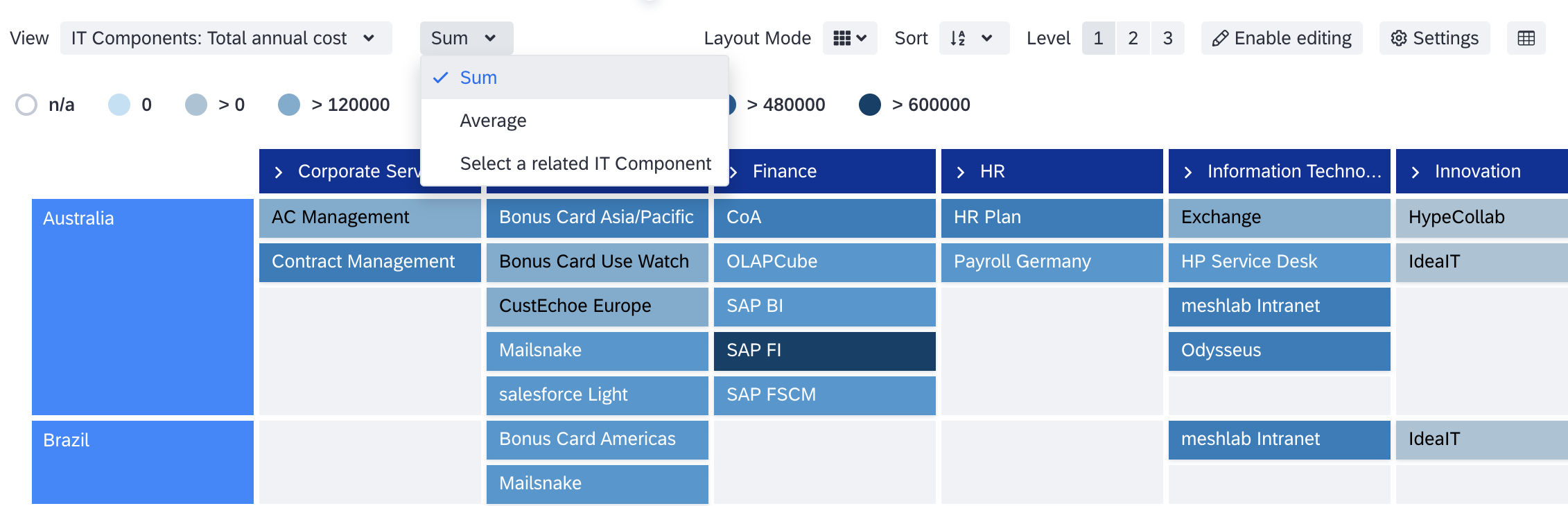This screenshot has height=506, width=1568.
Task: Open the Payroll Germany tile
Action: coord(1052,262)
